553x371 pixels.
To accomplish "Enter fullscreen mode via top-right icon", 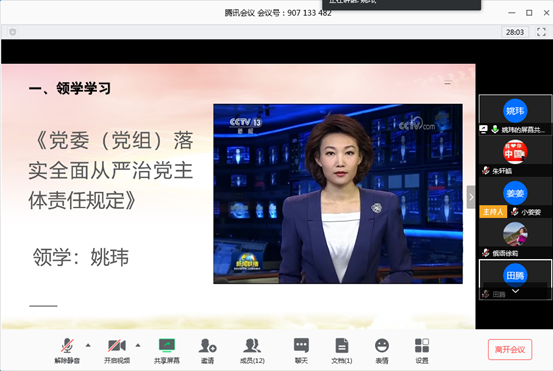I will 541,32.
